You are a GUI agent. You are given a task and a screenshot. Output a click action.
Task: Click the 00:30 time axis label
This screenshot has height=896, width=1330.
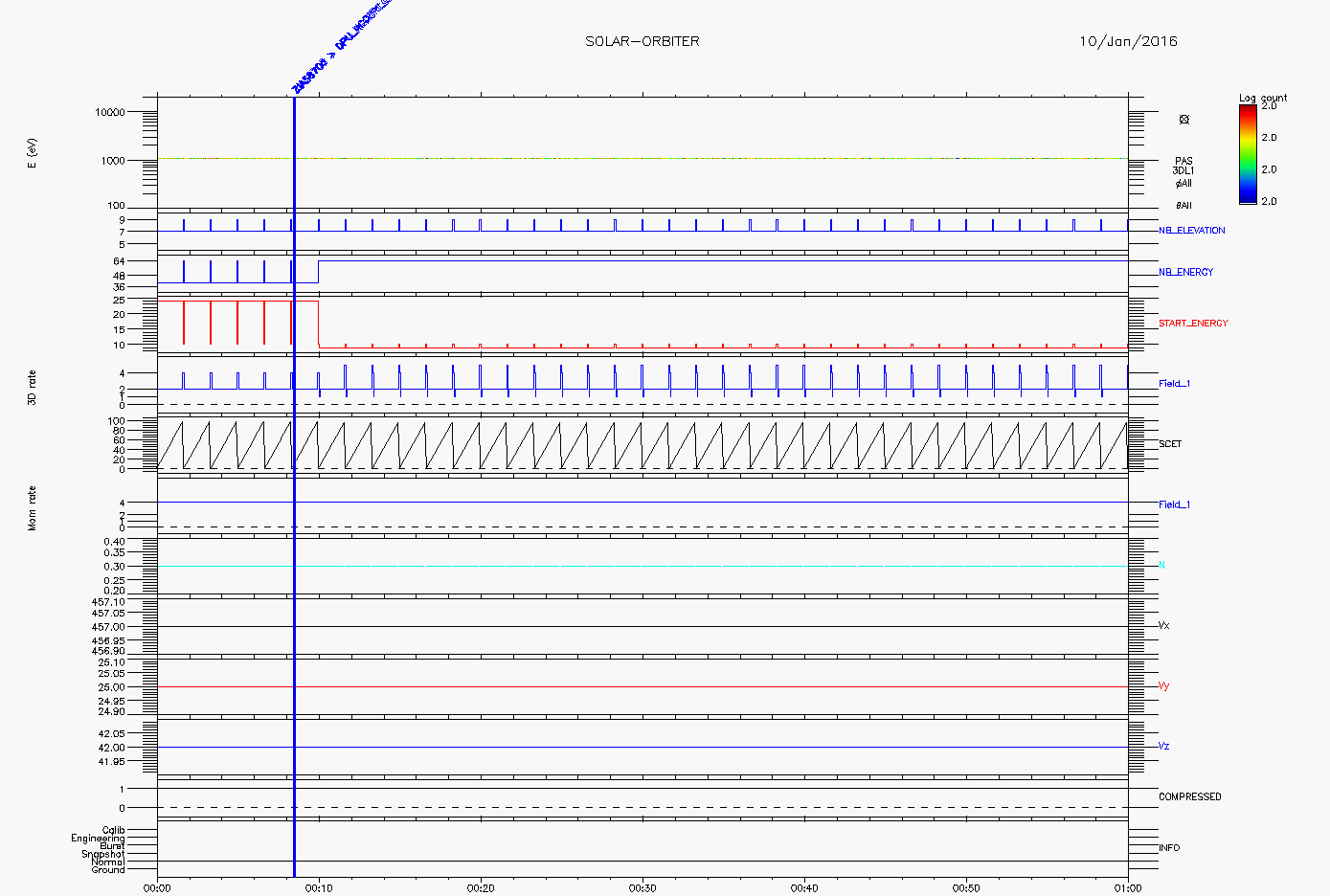coord(642,888)
